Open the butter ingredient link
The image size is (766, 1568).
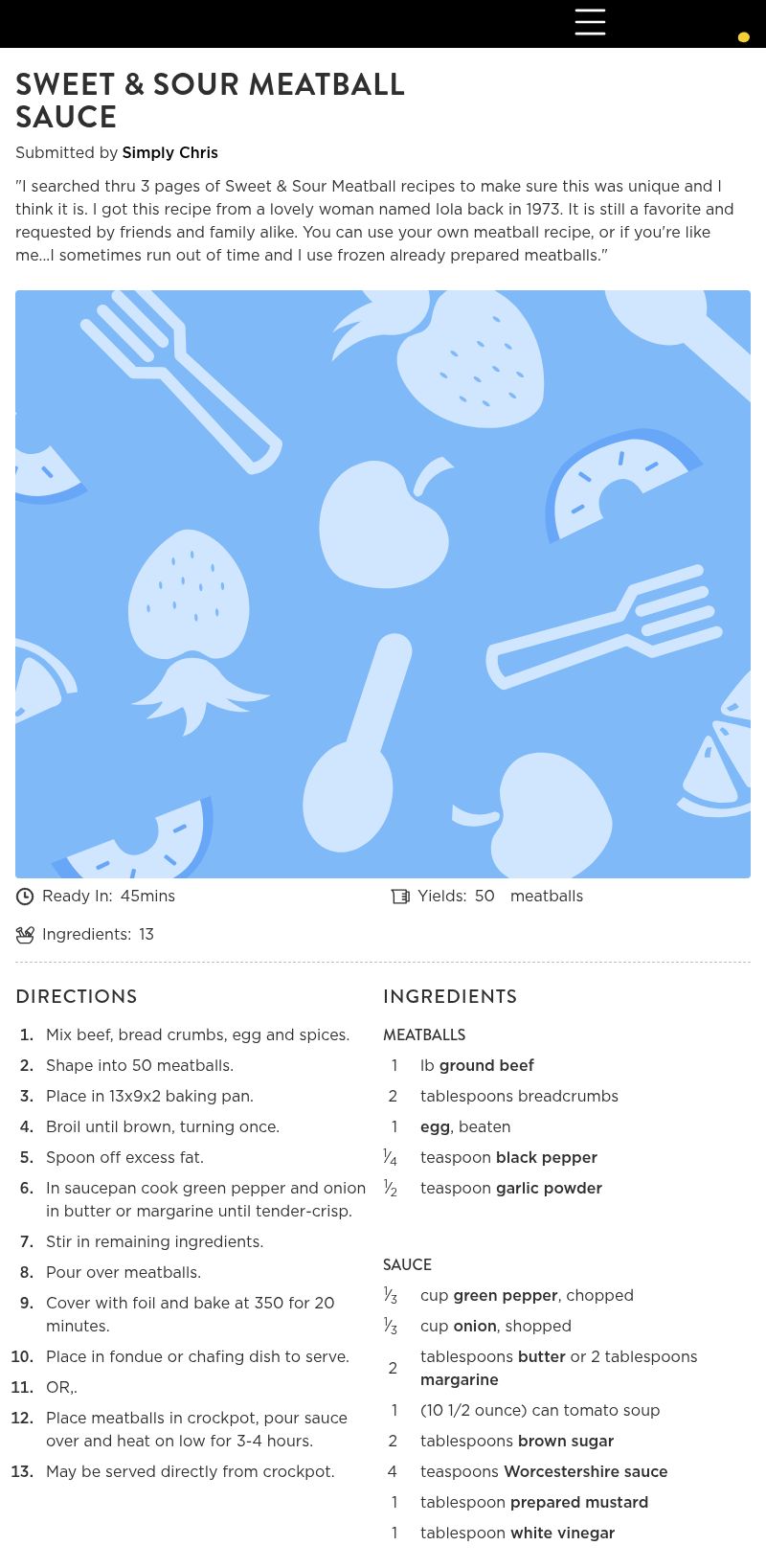pyautogui.click(x=542, y=1356)
